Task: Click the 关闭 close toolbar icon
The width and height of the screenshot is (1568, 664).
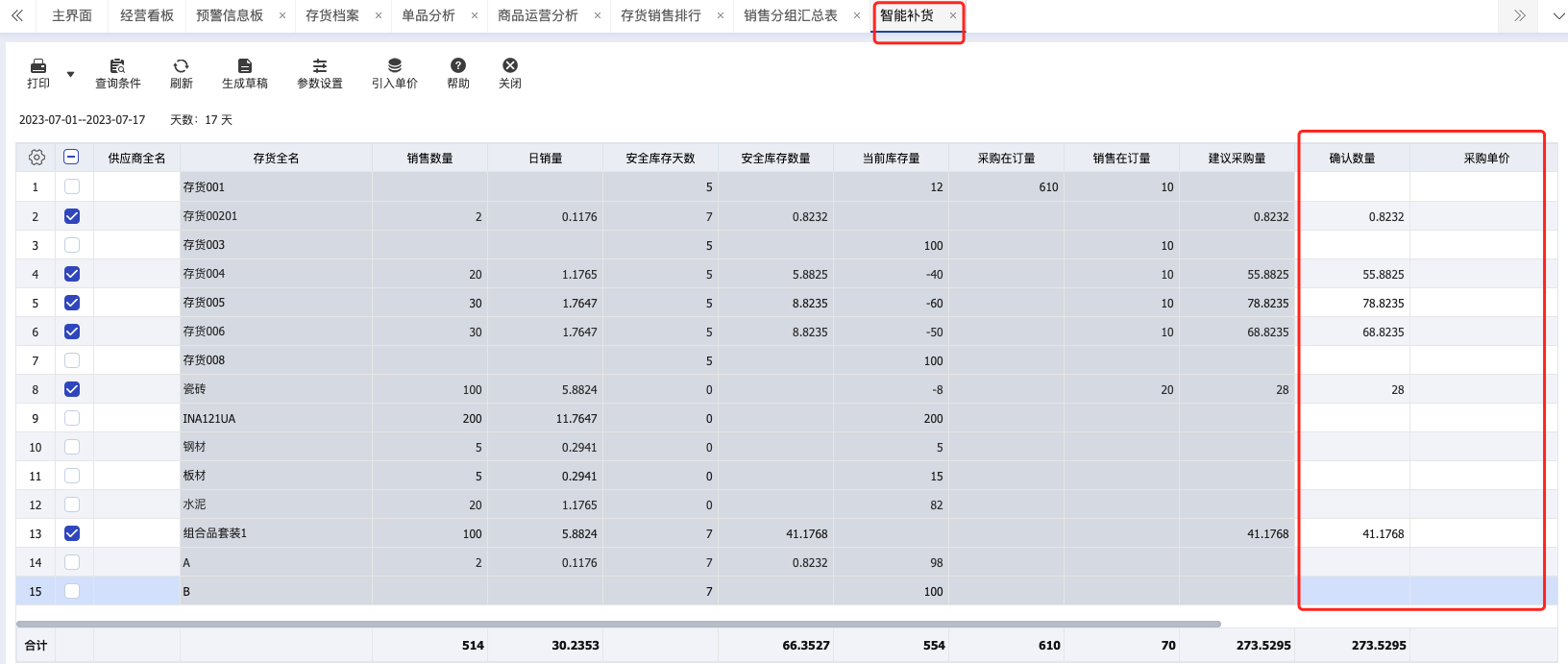Action: [510, 65]
